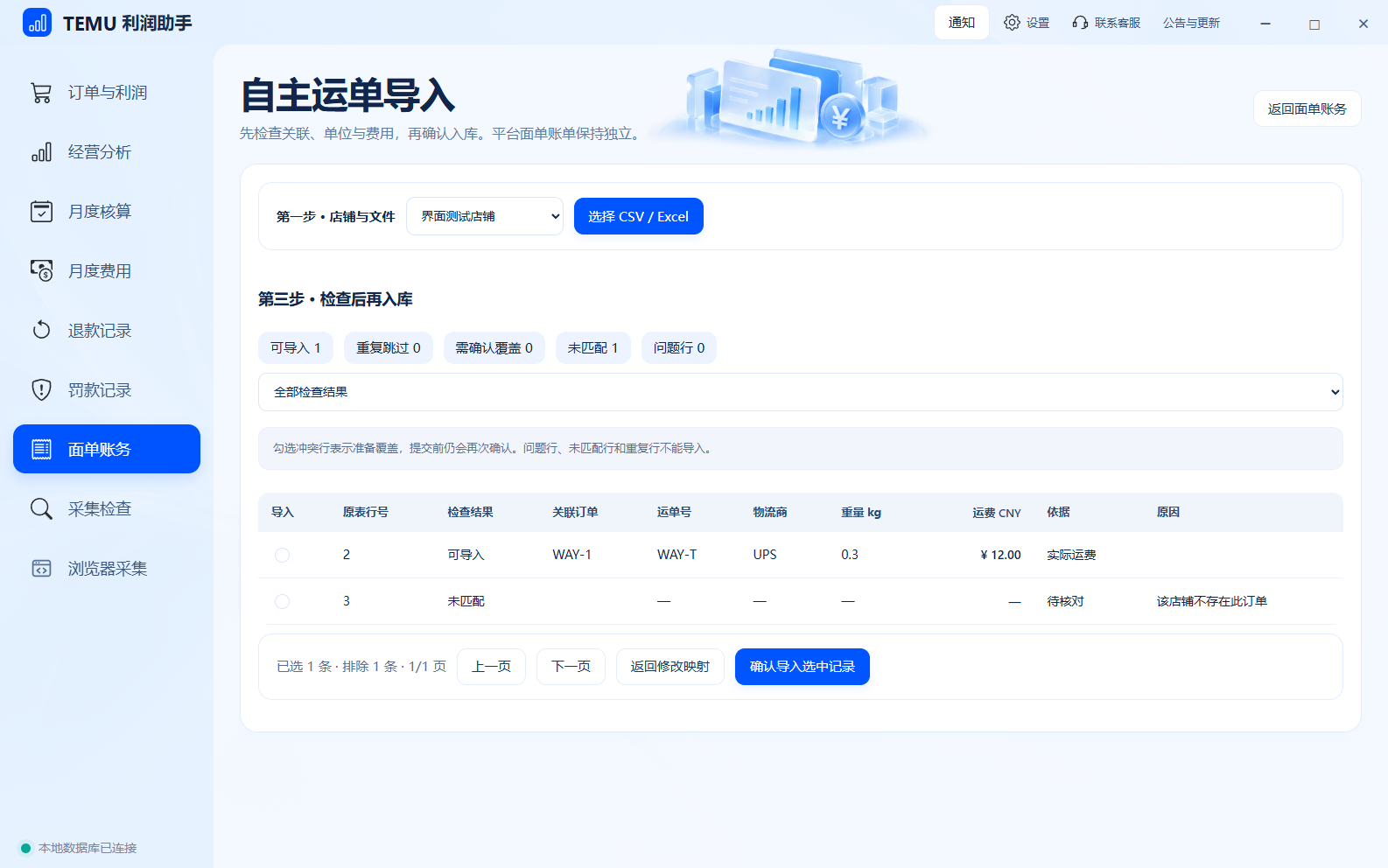Click the ¥ 12.00 freight value
1388x868 pixels.
[x=1000, y=555]
